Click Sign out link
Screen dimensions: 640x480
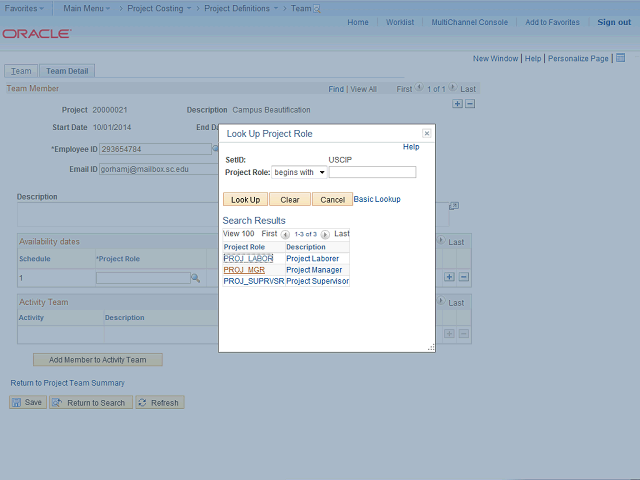click(614, 22)
